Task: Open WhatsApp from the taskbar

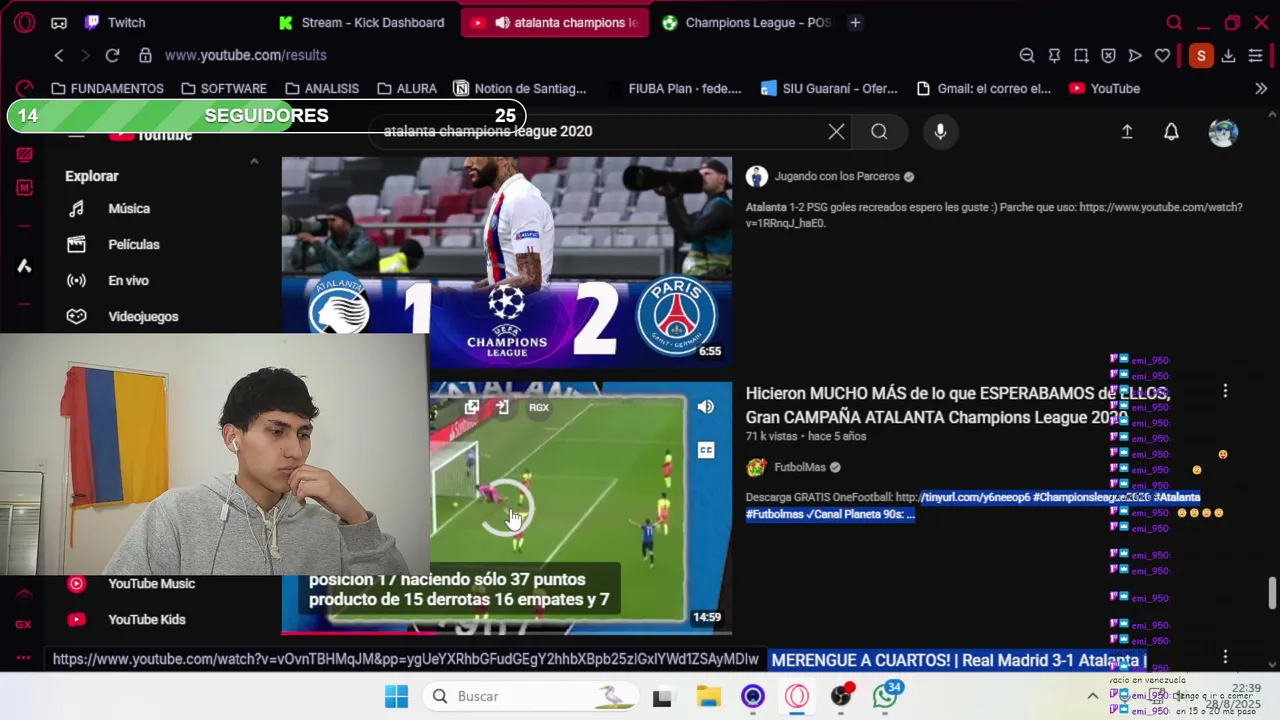Action: (x=885, y=696)
